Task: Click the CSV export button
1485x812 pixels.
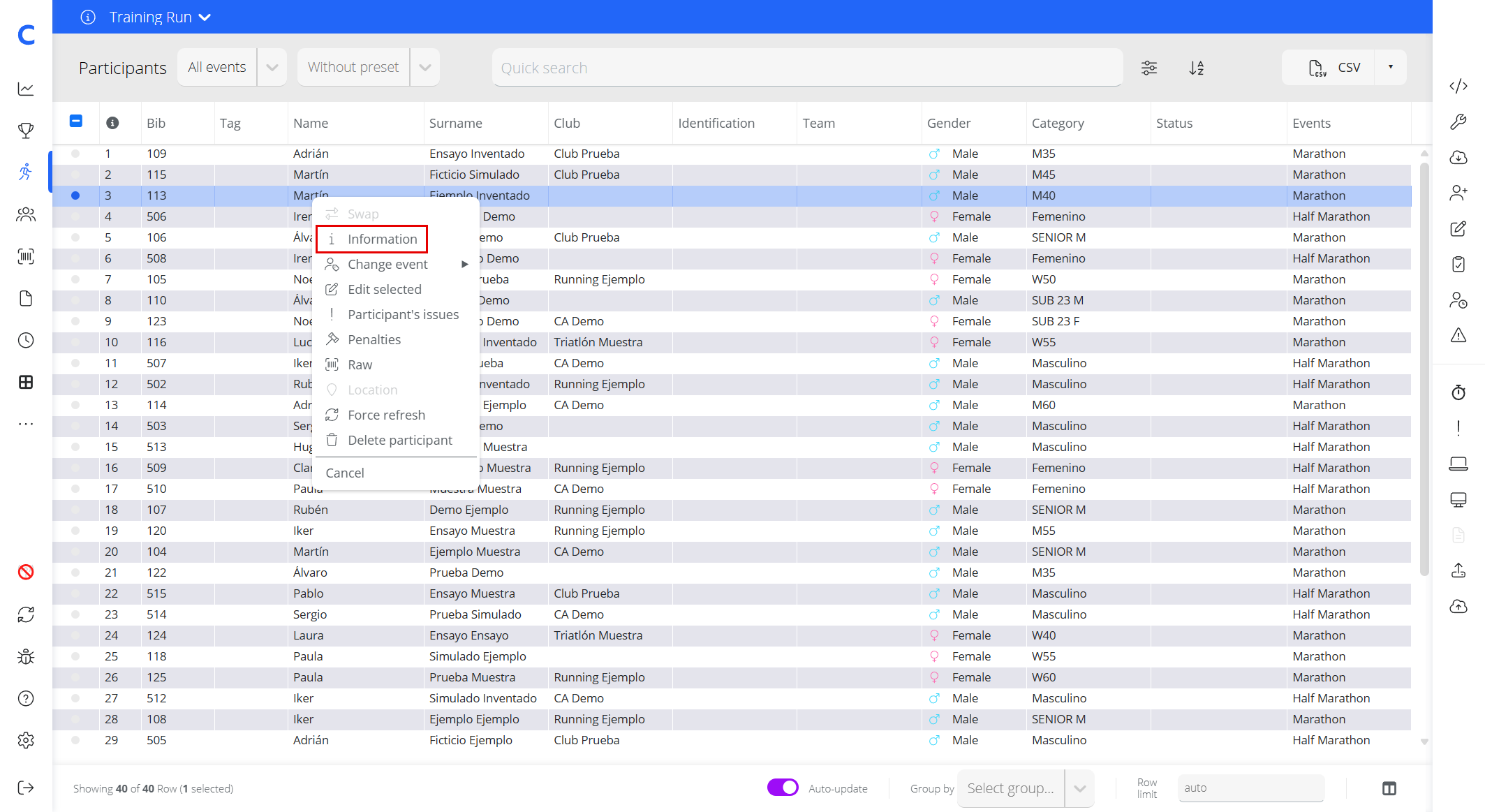Action: [x=1329, y=67]
